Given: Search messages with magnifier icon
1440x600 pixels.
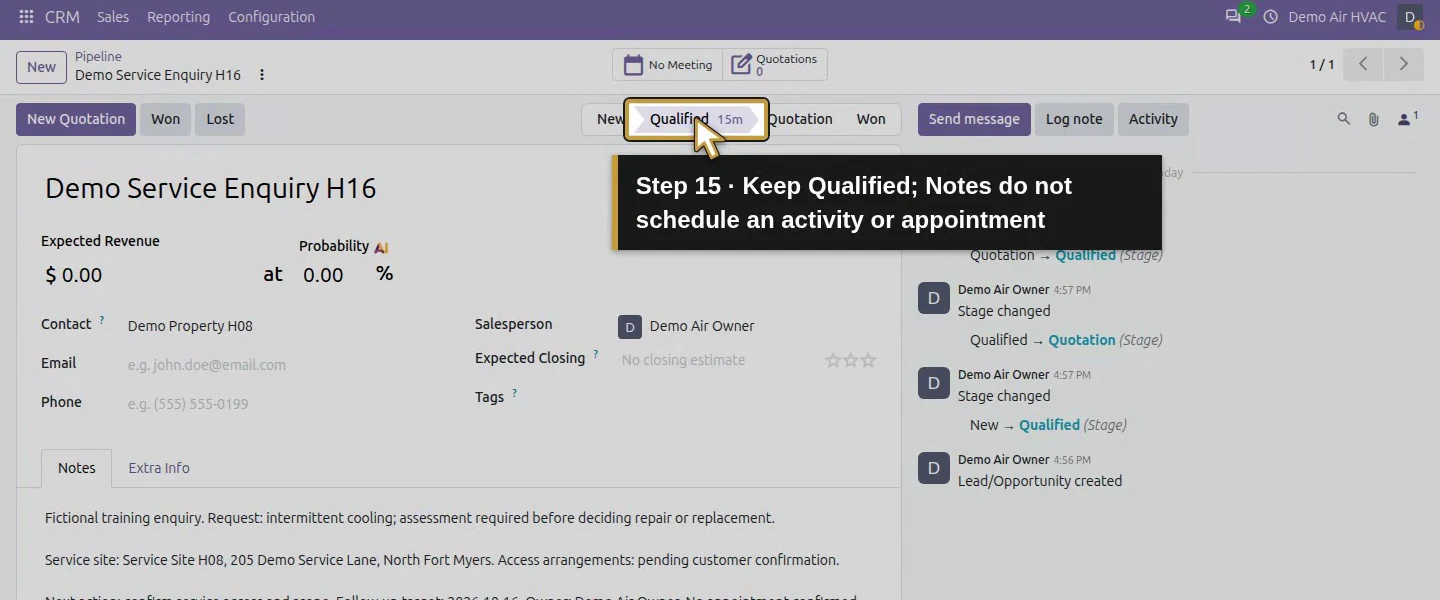Looking at the screenshot, I should [x=1344, y=119].
